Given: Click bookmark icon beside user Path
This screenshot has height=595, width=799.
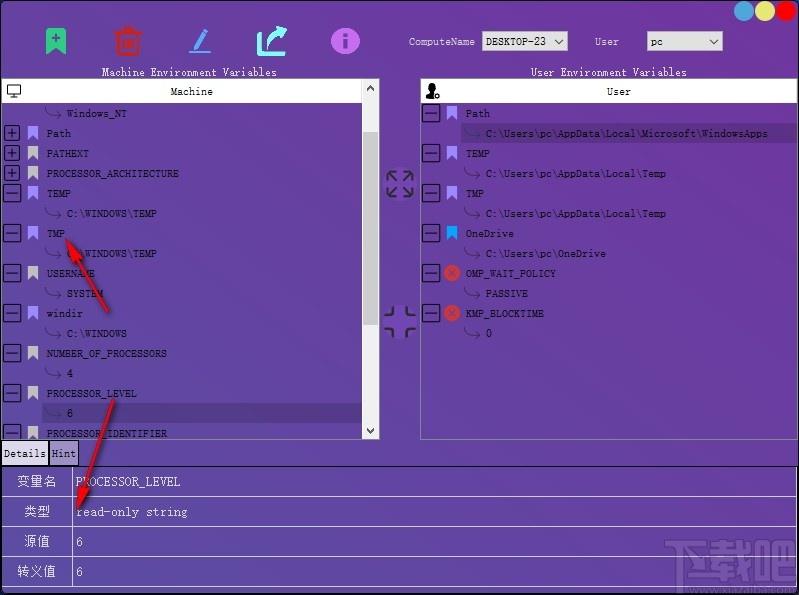Looking at the screenshot, I should click(452, 113).
